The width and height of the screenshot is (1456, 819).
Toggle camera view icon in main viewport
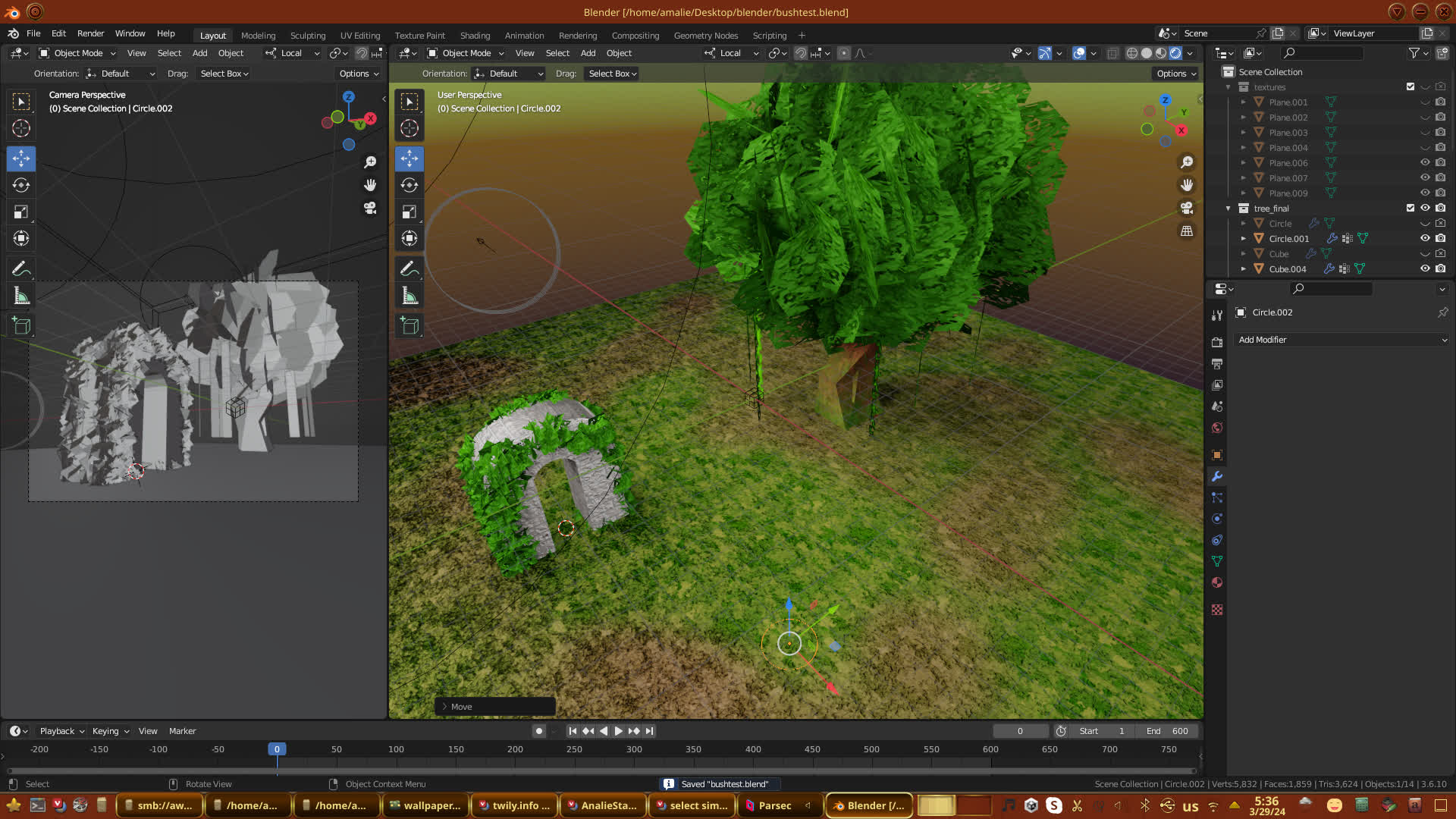1187,208
